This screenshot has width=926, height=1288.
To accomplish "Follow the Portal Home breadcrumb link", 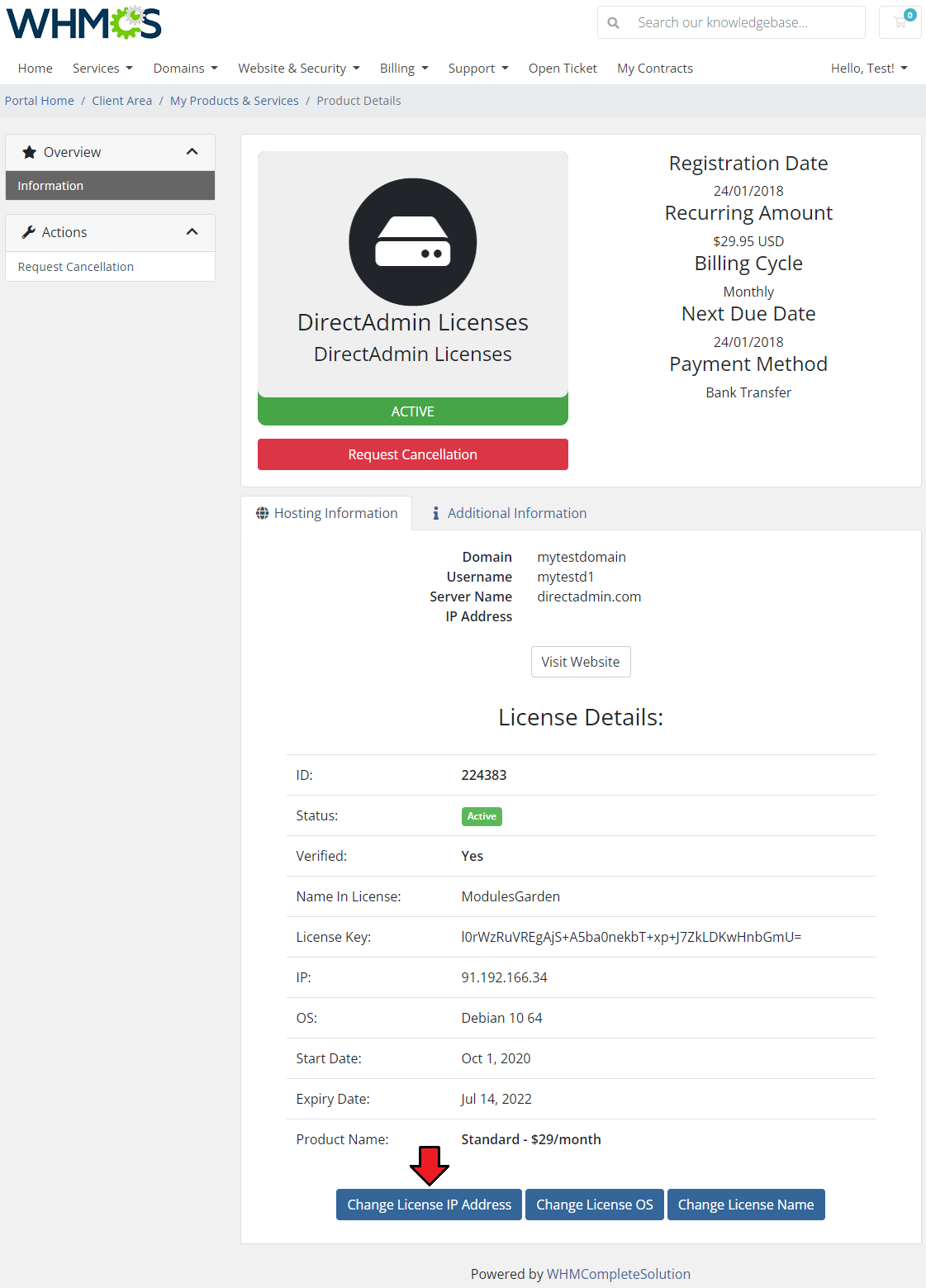I will point(40,101).
